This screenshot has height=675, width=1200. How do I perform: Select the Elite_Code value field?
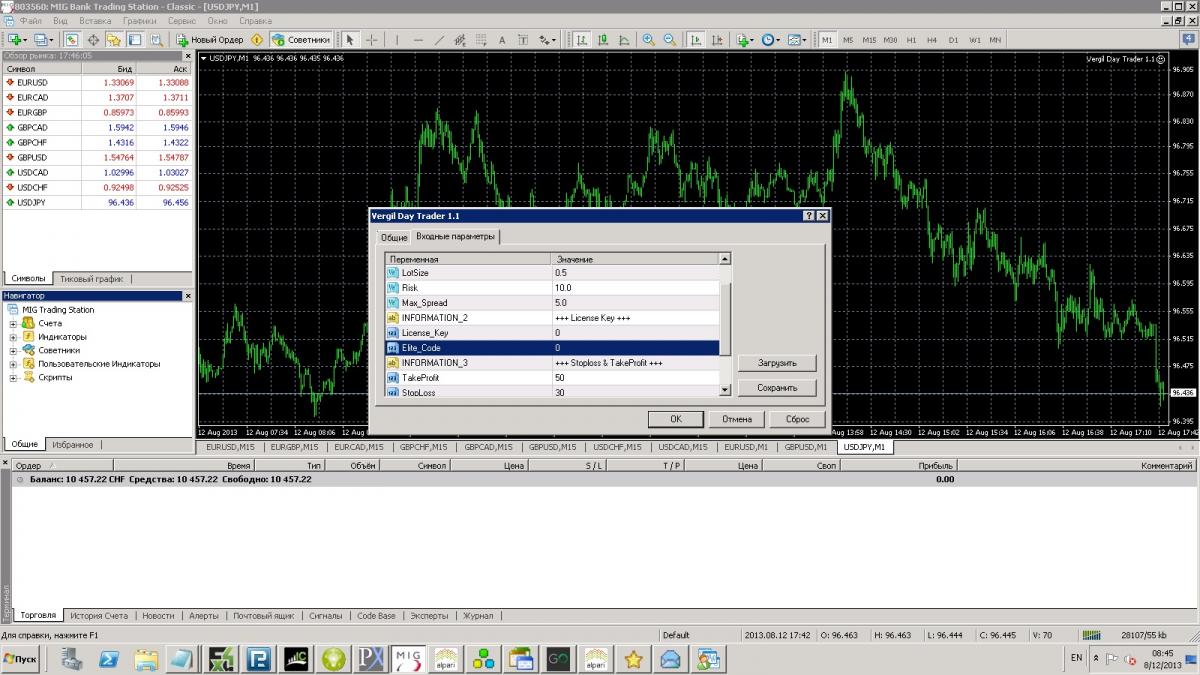click(x=635, y=348)
